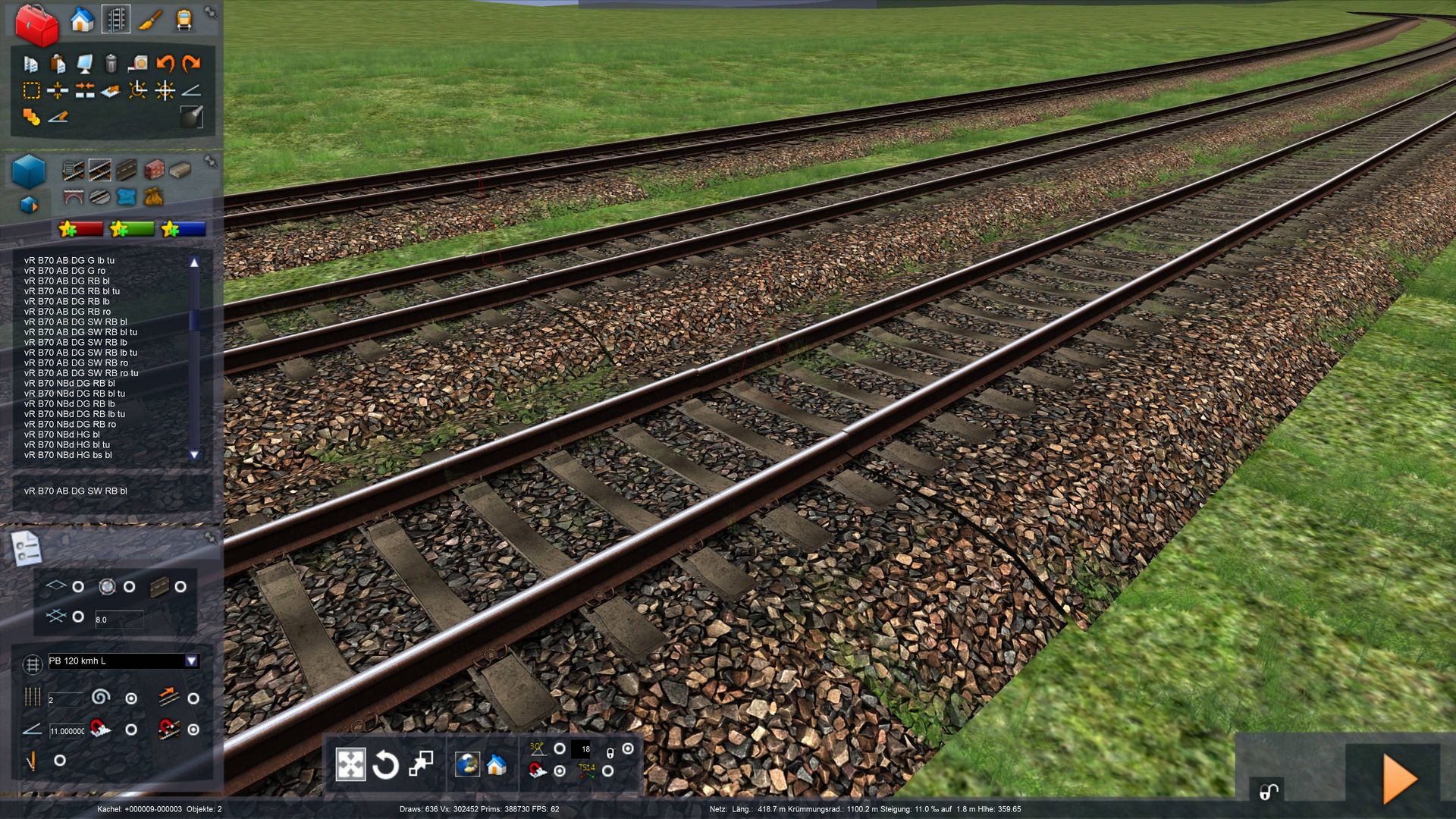Choose the dashed marquee selection tool
The height and width of the screenshot is (819, 1456).
(31, 91)
